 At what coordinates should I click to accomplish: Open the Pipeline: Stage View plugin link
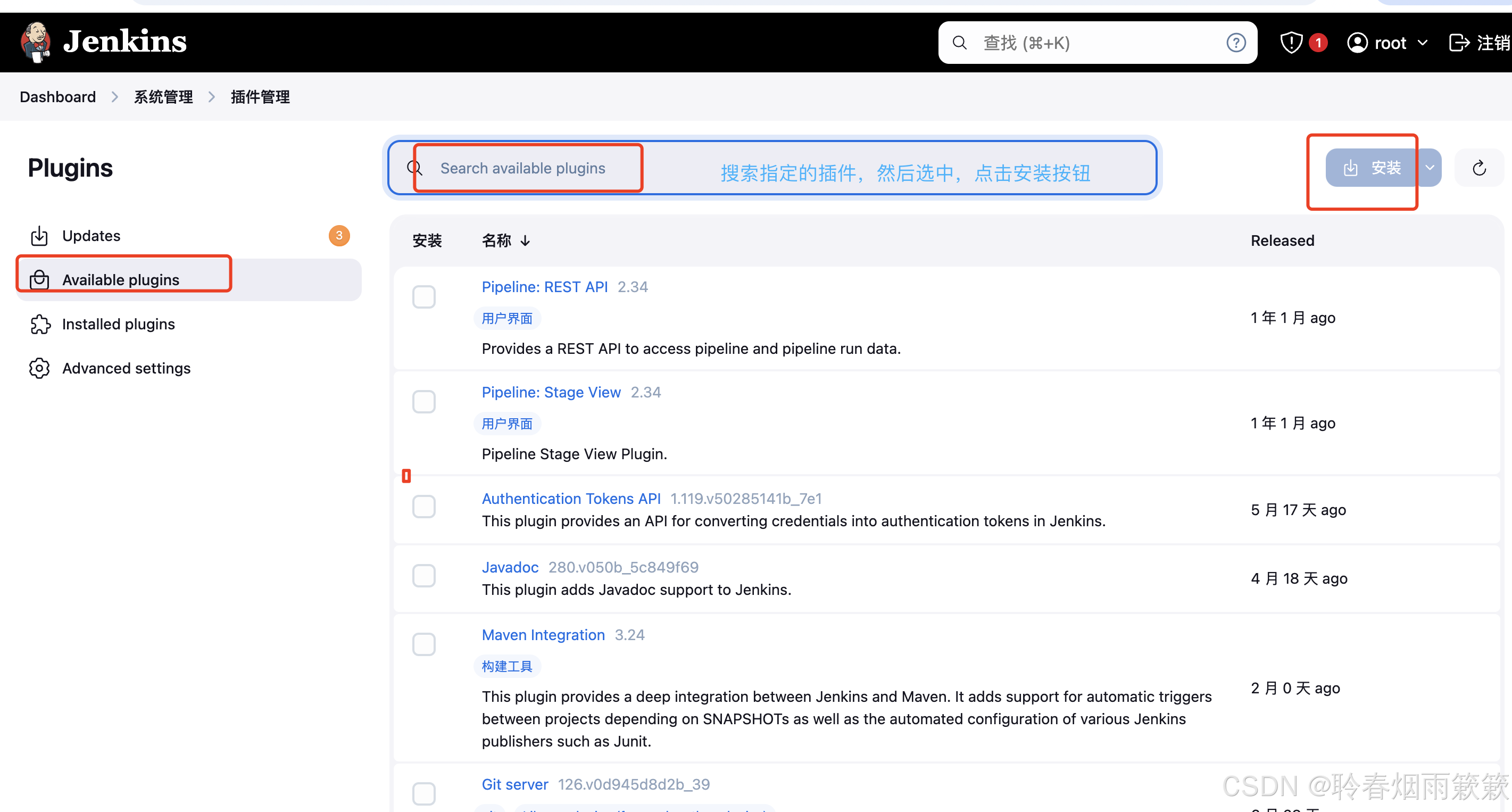[x=551, y=392]
